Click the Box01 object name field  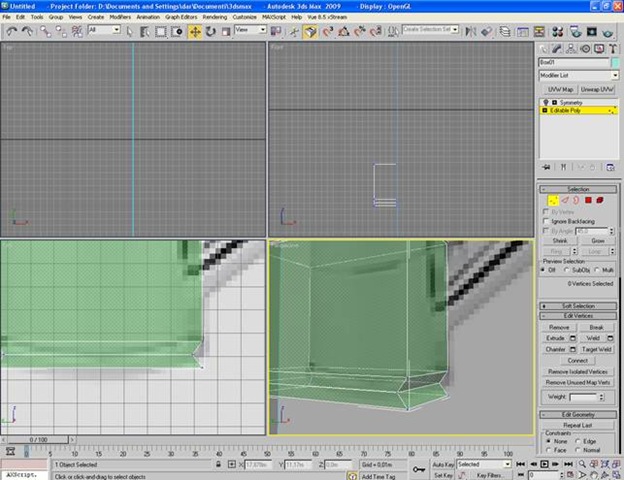[x=573, y=62]
